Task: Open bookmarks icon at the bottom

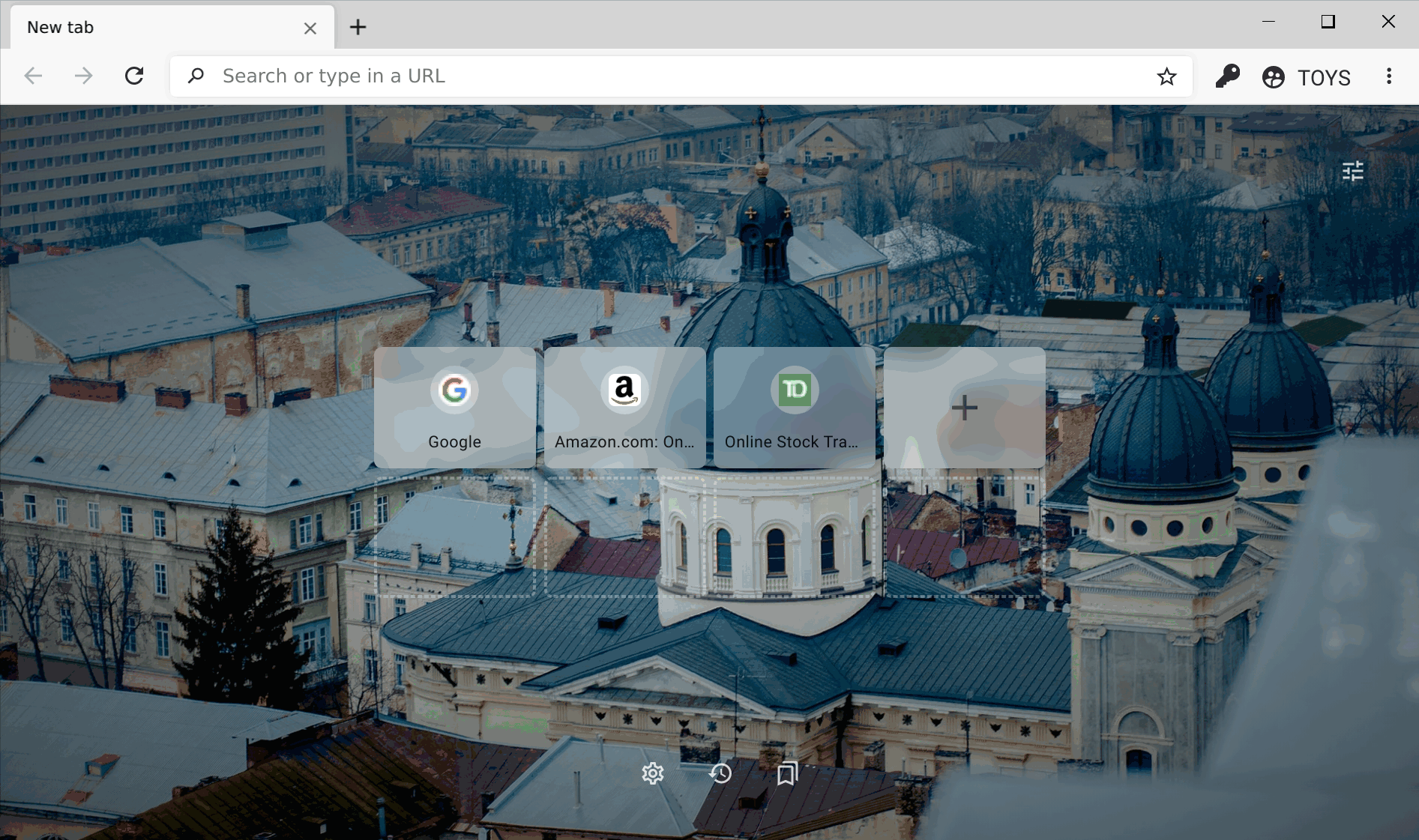Action: (787, 773)
